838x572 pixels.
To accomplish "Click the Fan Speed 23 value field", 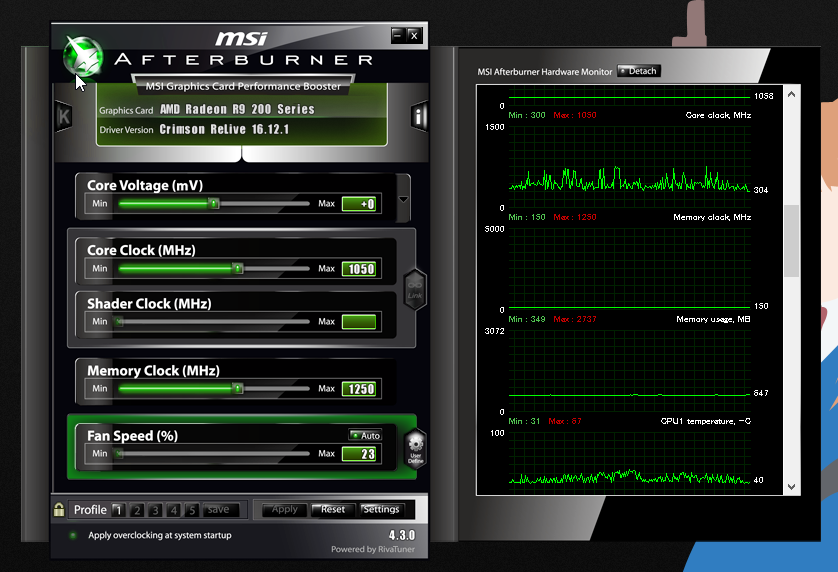I will (x=359, y=454).
